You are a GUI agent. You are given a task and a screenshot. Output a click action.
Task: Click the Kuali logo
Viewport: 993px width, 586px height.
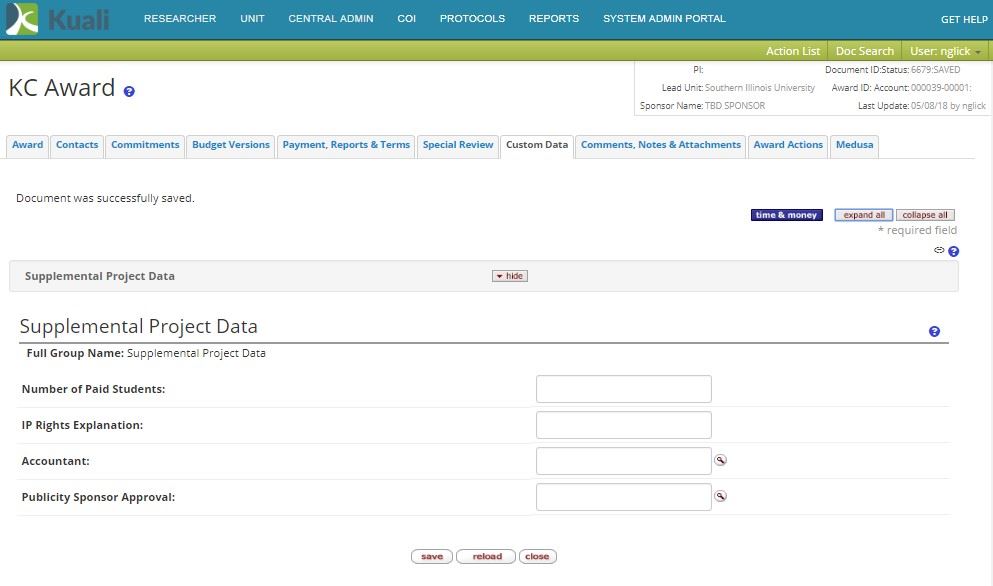57,19
